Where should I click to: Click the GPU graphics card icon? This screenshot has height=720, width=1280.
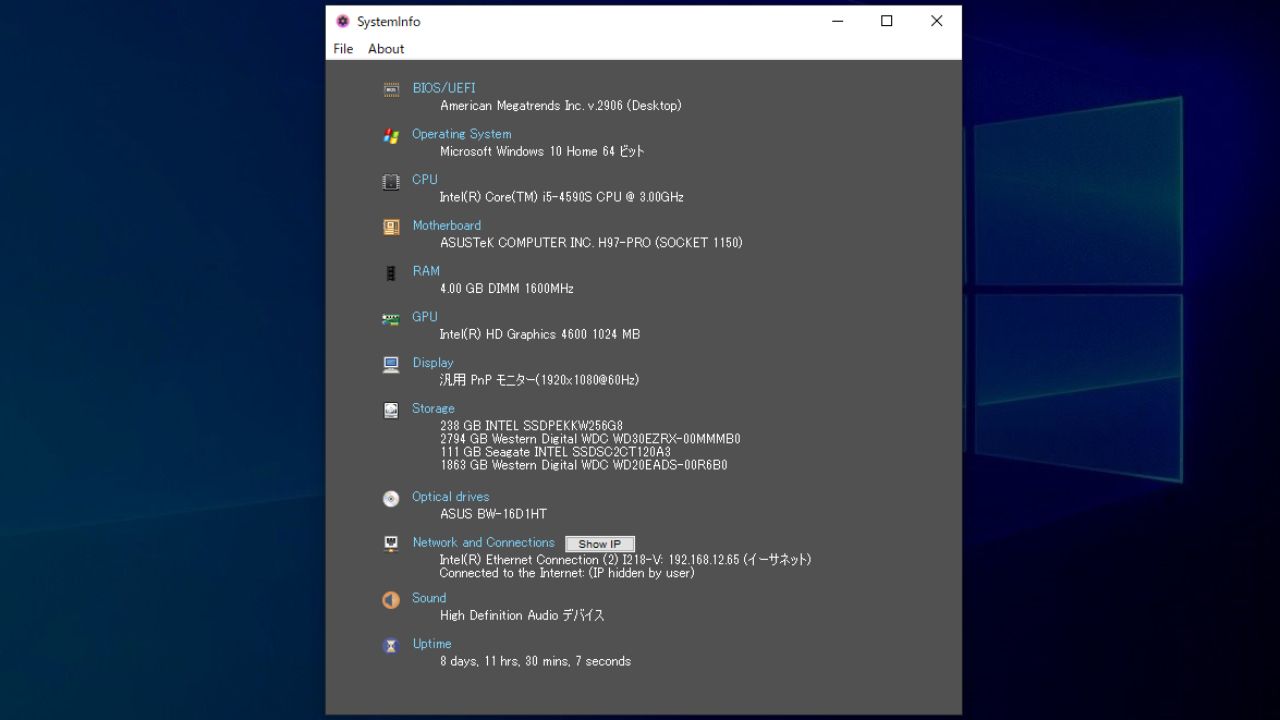pyautogui.click(x=391, y=319)
